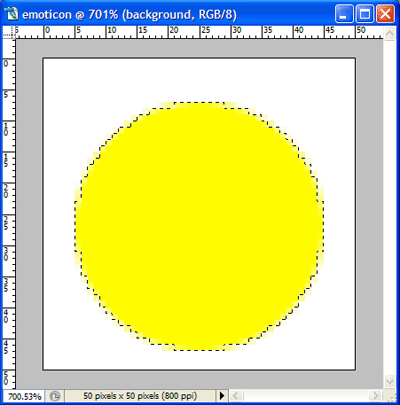Close the emoticon document window
The height and width of the screenshot is (405, 400).
point(385,14)
